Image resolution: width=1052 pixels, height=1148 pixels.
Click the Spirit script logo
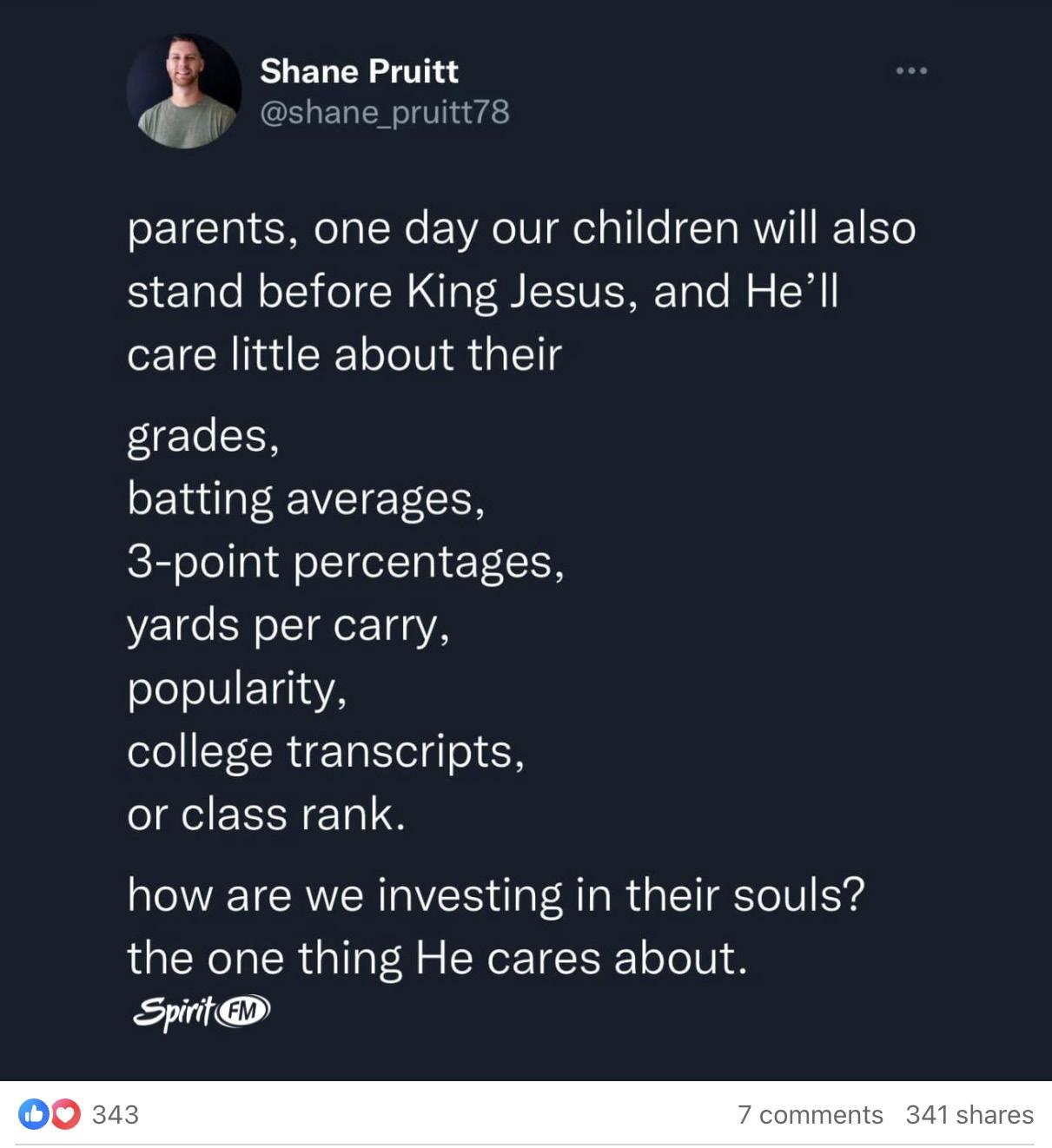(173, 1012)
